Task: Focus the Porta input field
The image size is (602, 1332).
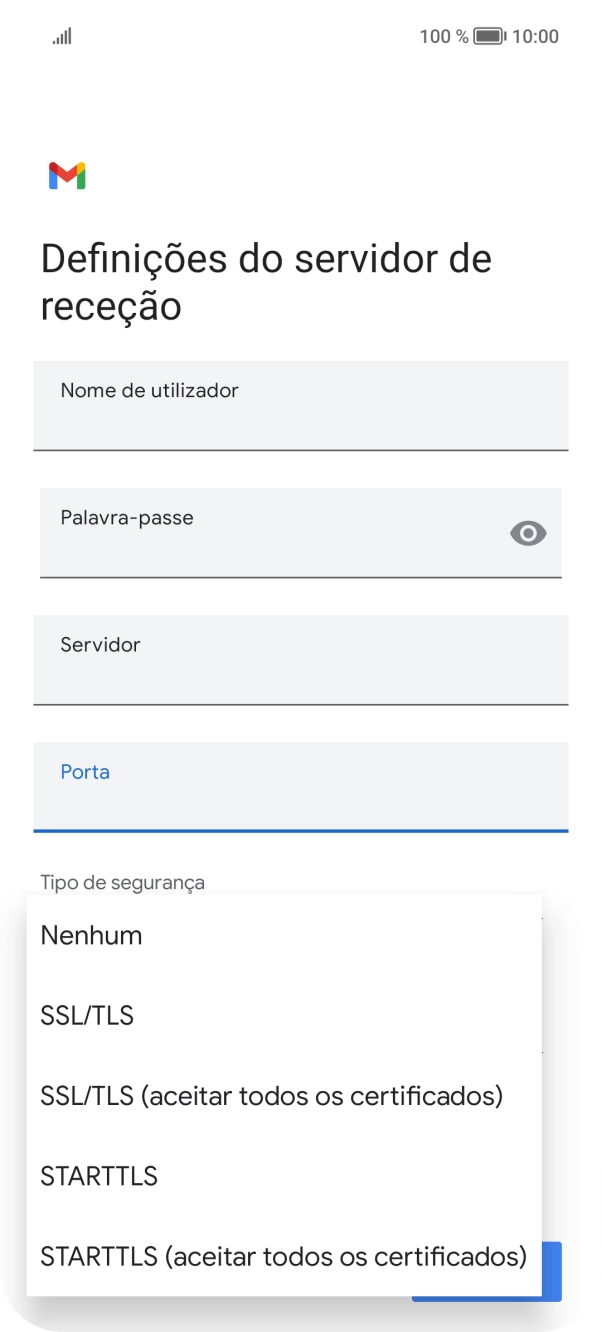Action: coord(300,787)
